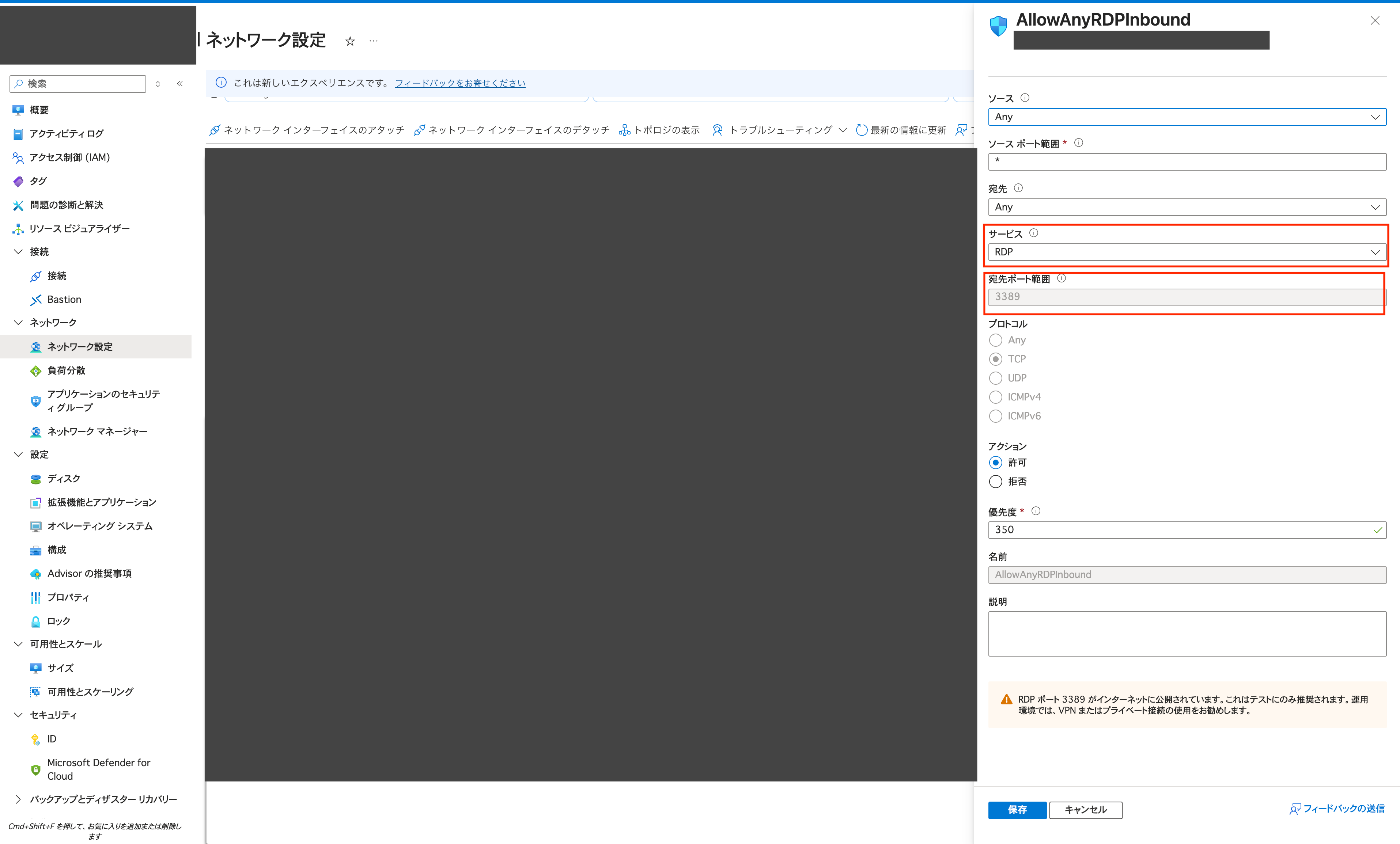The height and width of the screenshot is (844, 1400).
Task: Open the サービス dropdown showing RDP
Action: (x=1187, y=252)
